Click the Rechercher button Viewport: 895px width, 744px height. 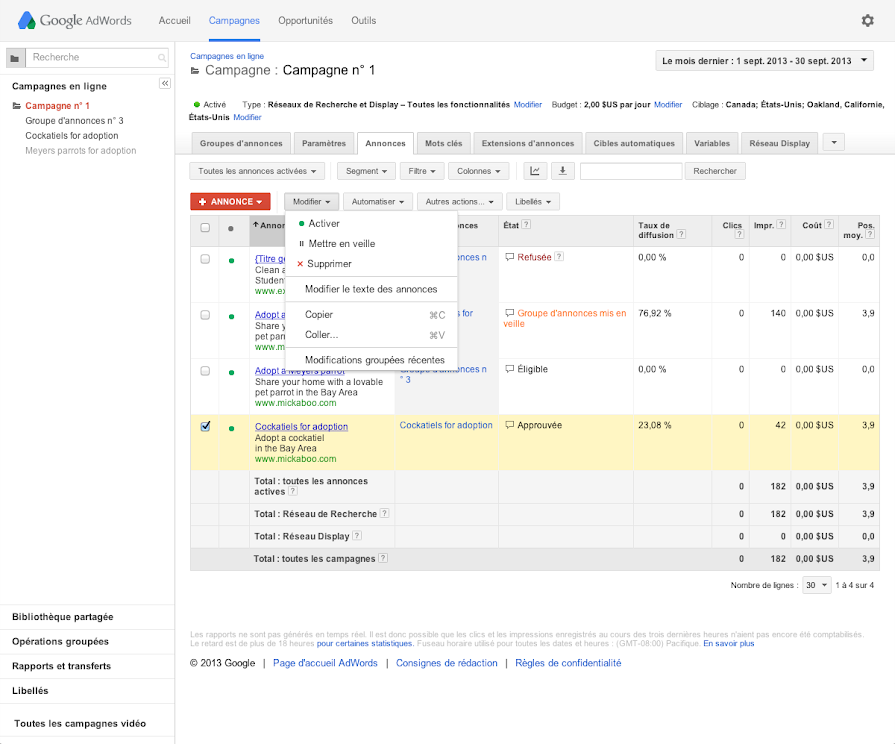coord(715,171)
